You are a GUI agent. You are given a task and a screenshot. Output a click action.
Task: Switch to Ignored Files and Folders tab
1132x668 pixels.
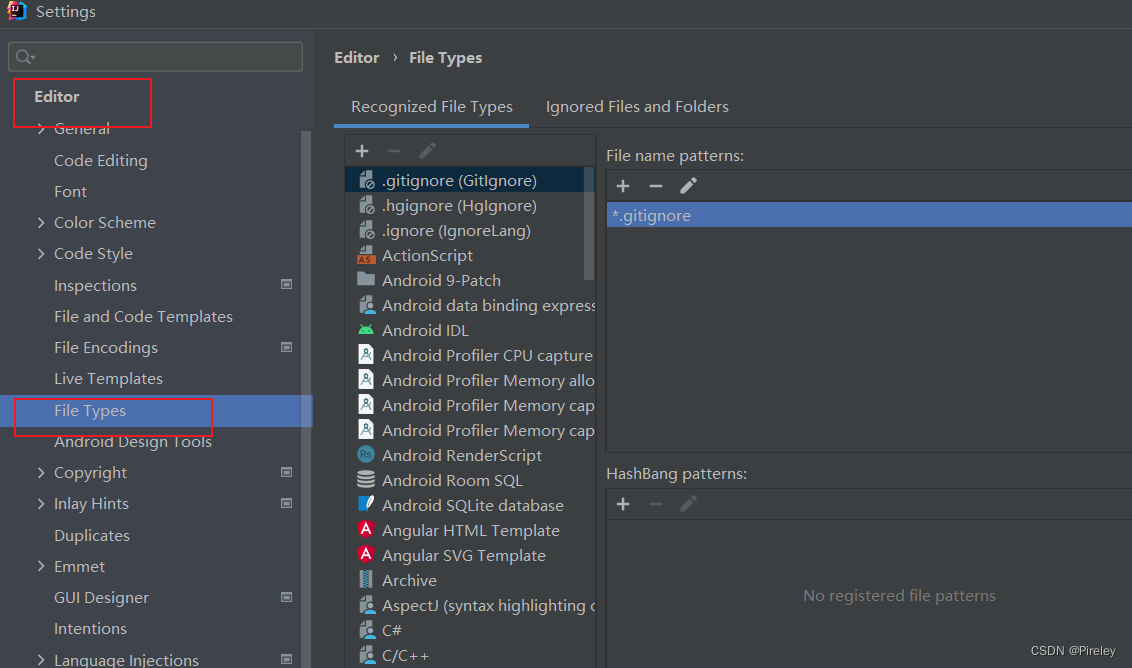point(637,107)
